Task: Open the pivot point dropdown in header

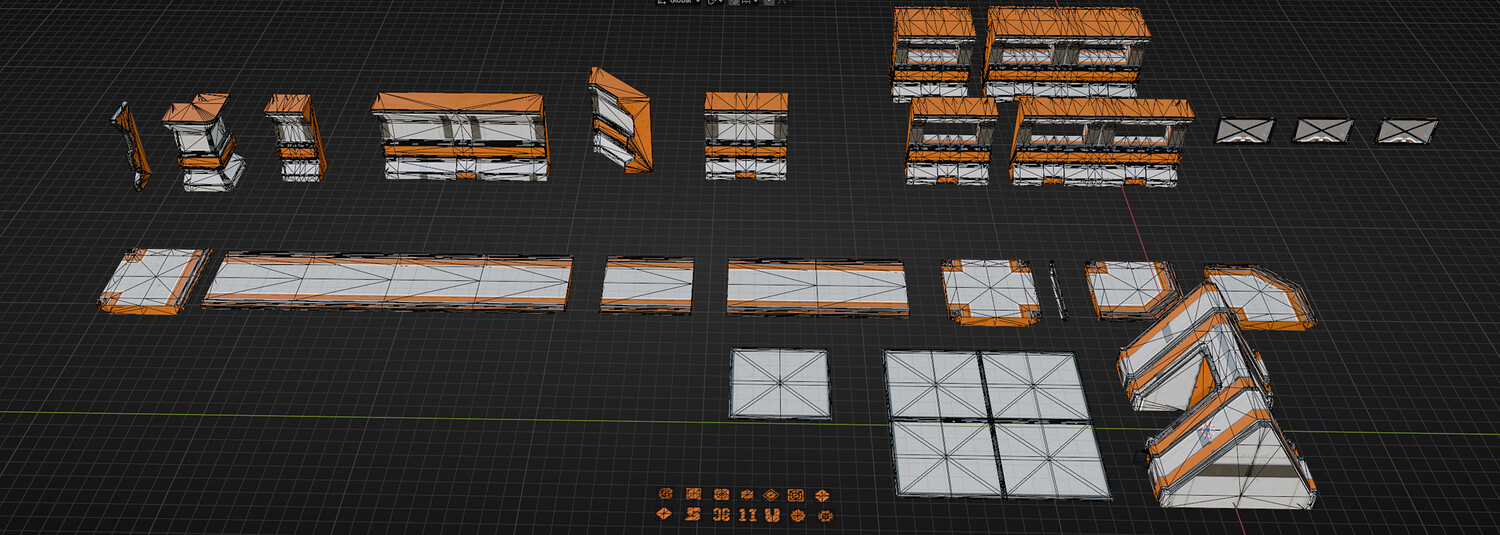Action: click(x=715, y=2)
